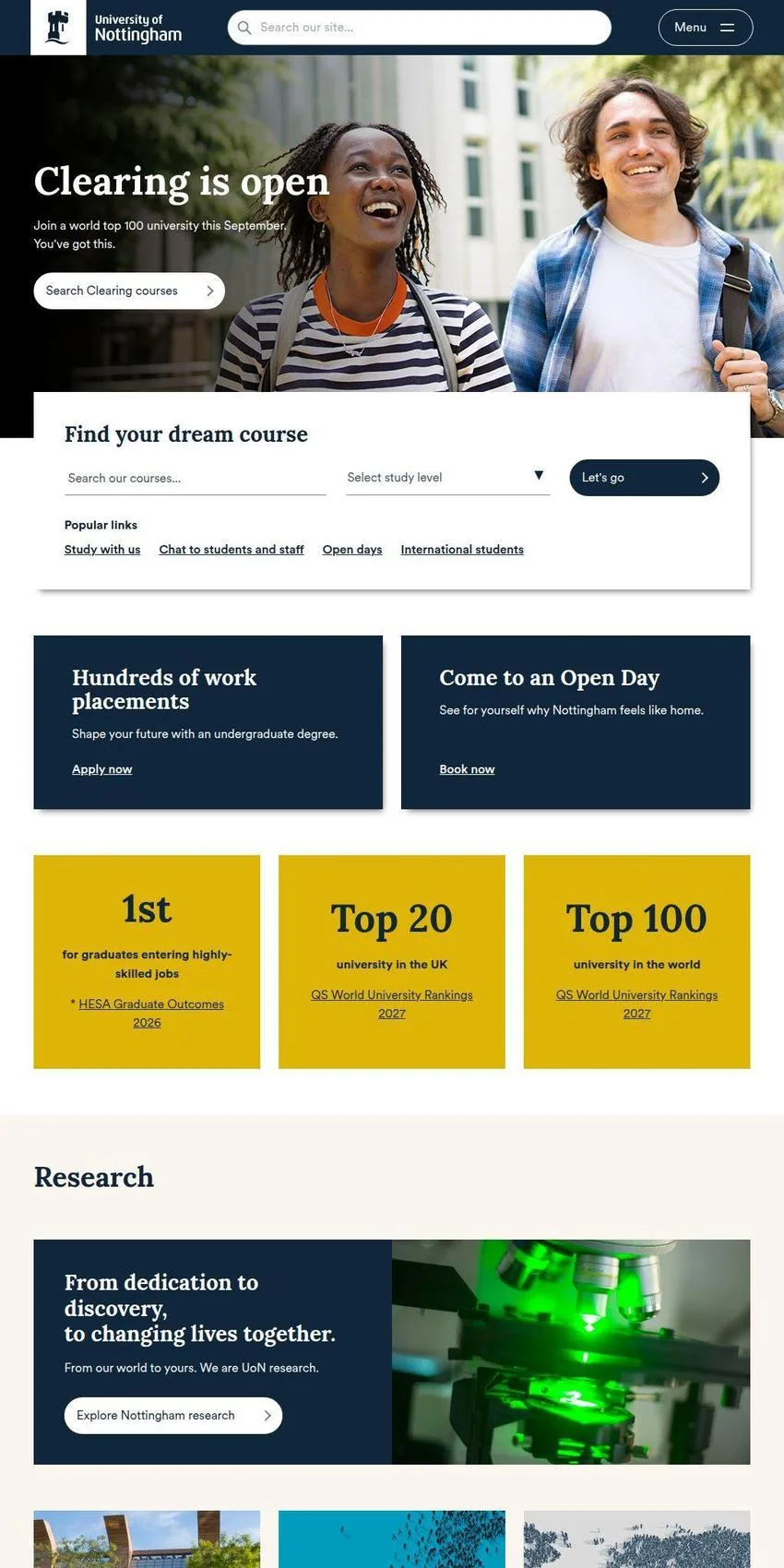Image resolution: width=784 pixels, height=1568 pixels.
Task: Click the study level dropdown triangle arrow
Action: click(x=539, y=476)
